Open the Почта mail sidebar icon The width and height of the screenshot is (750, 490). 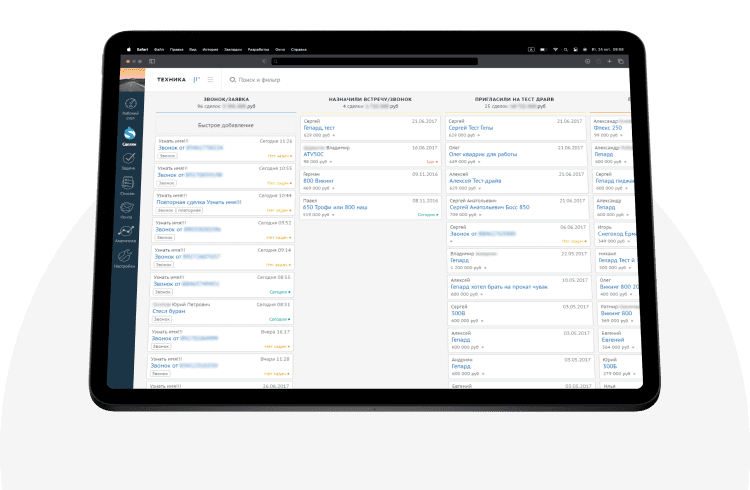click(x=127, y=207)
